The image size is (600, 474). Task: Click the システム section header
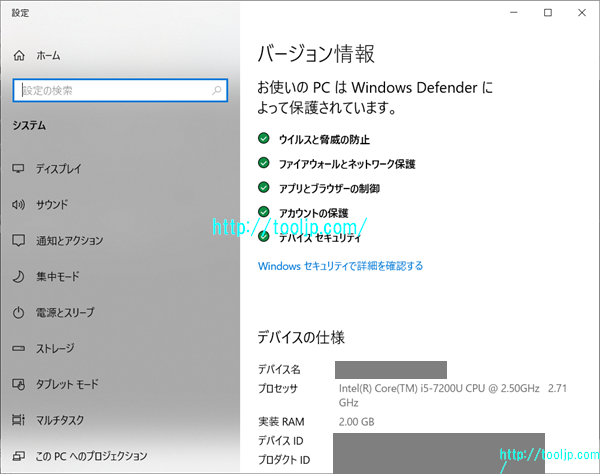(x=29, y=125)
